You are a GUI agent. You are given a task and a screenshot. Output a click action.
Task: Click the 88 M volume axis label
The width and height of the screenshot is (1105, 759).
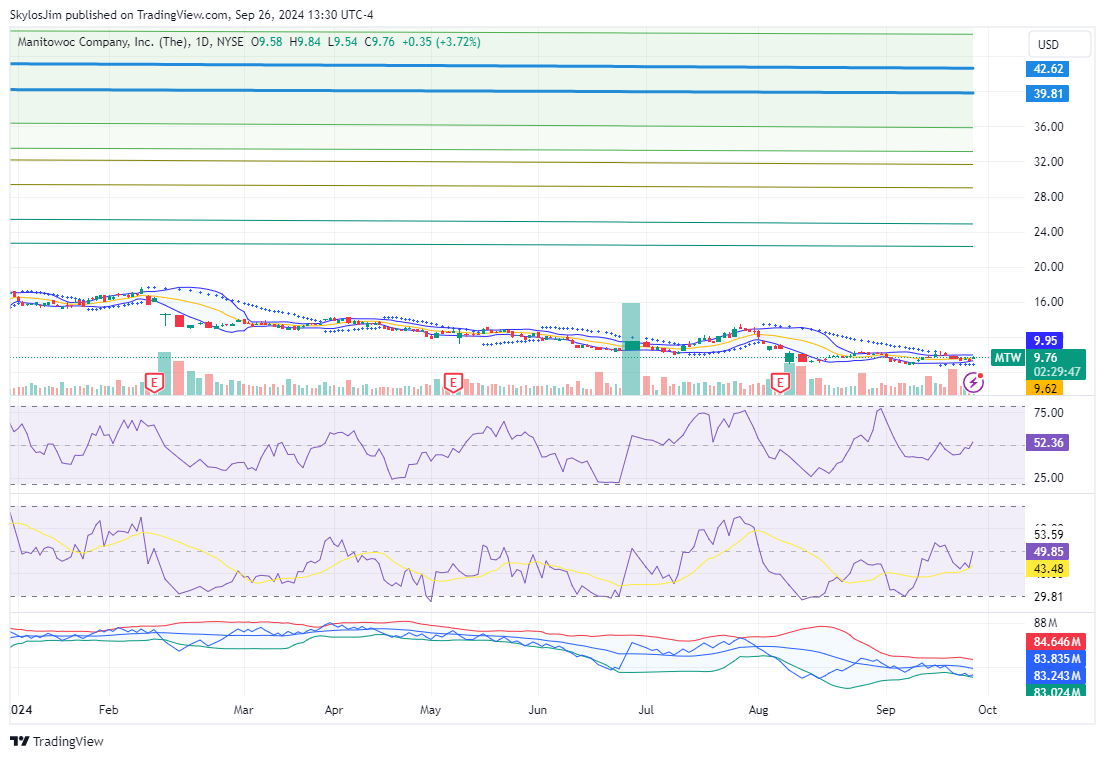coord(1046,623)
